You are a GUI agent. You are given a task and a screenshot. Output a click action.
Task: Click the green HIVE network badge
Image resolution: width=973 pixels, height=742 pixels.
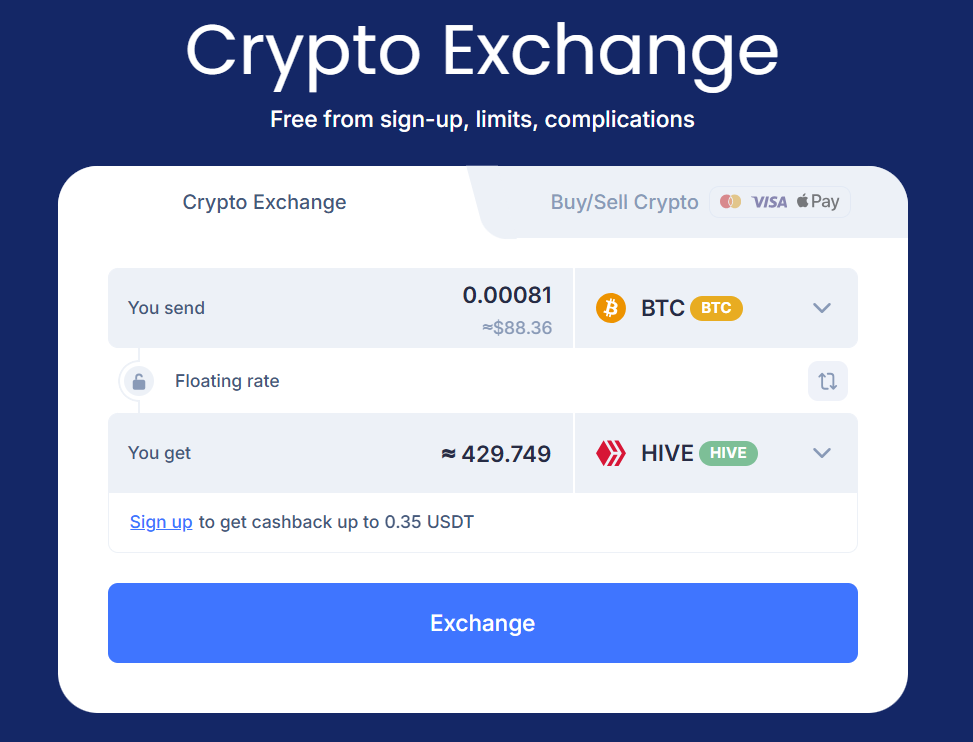coord(728,454)
